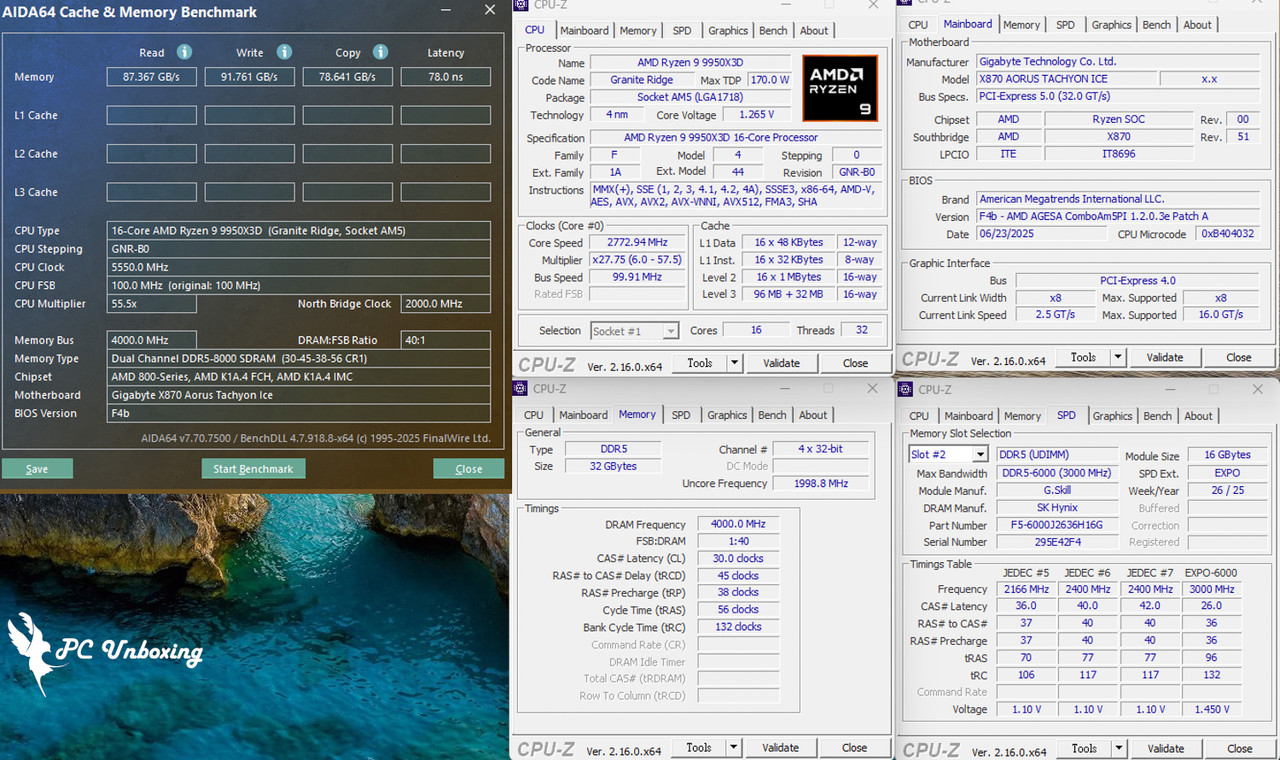
Task: Click the Max TDP value 170.0 W
Action: pos(768,80)
